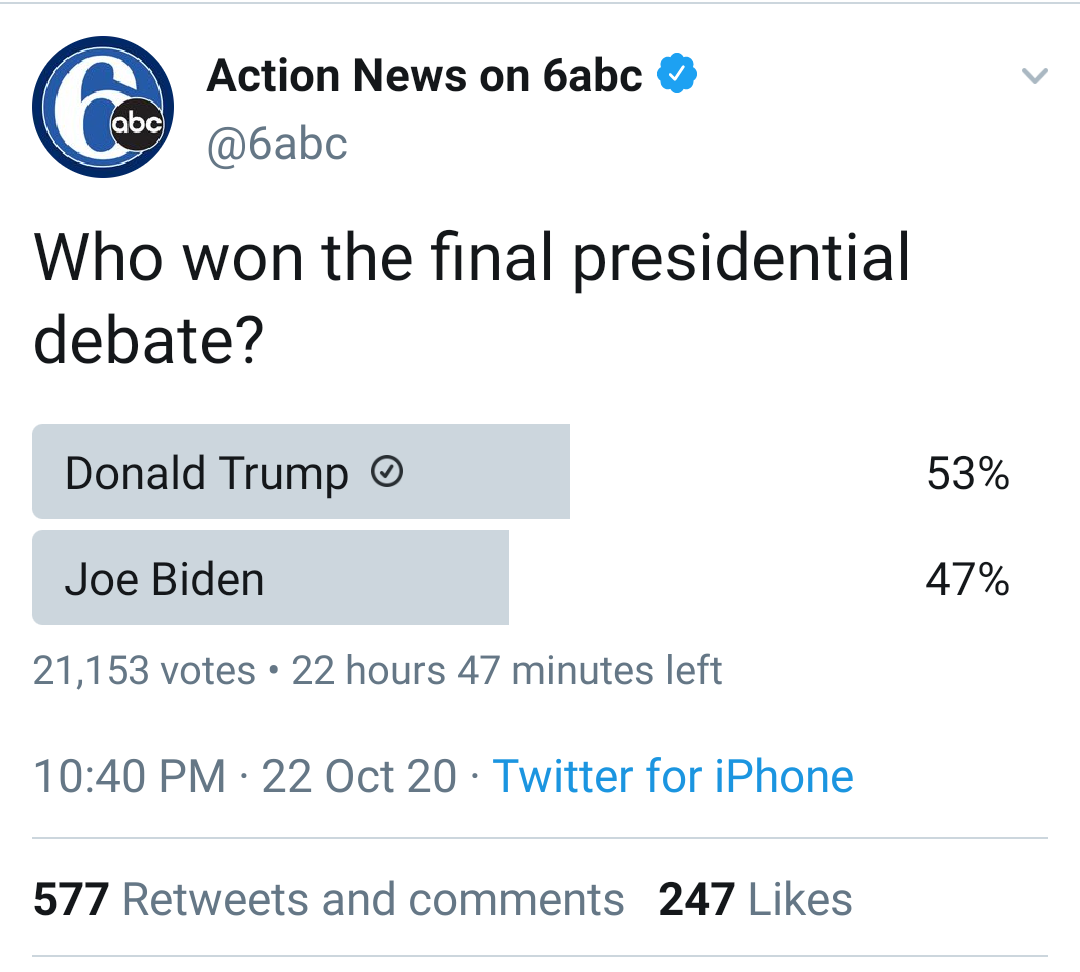Click the checkmark beside Donald Trump
The image size is (1080, 972).
[386, 472]
